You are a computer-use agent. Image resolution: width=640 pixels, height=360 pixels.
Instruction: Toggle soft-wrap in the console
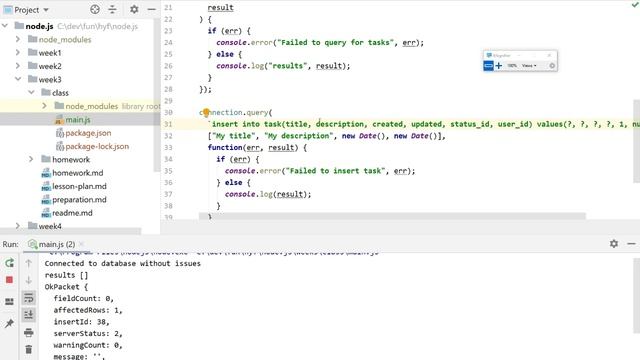click(29, 298)
